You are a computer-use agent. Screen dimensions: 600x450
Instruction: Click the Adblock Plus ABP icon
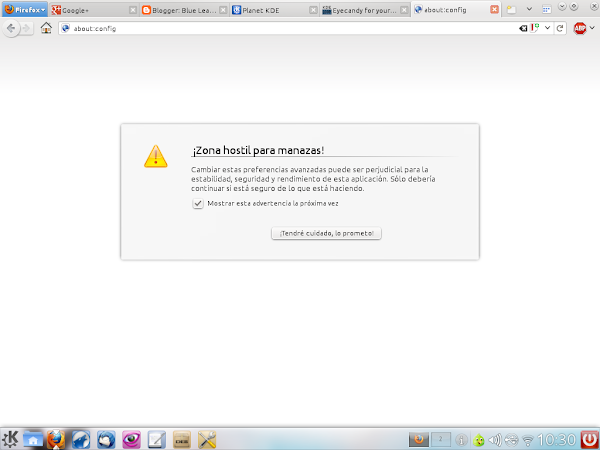click(x=580, y=28)
